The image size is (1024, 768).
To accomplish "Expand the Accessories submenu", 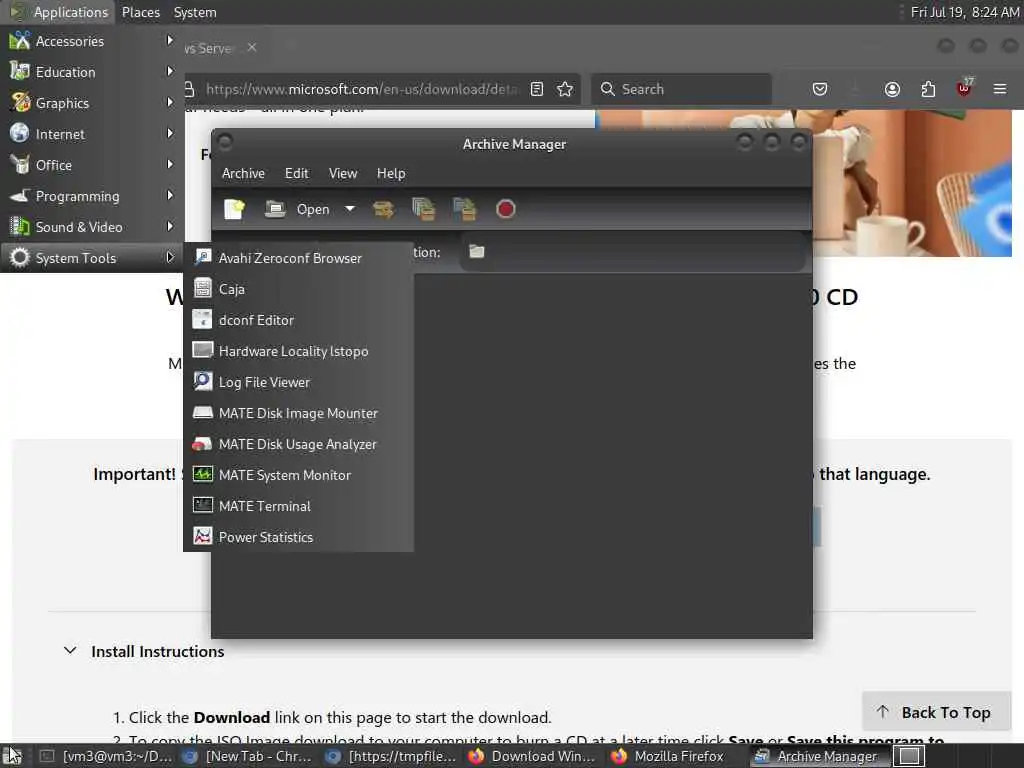I will coord(91,40).
